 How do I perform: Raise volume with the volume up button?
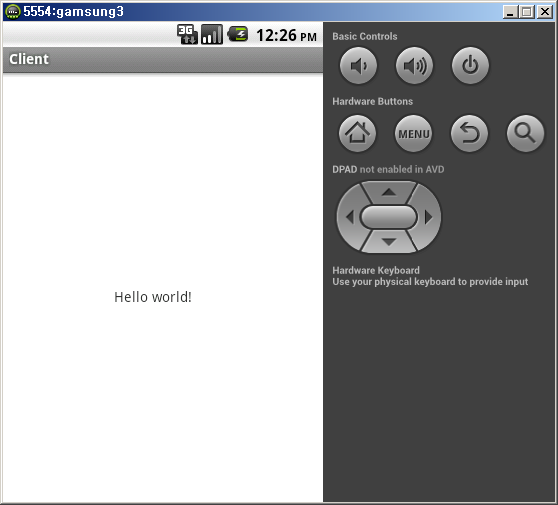point(414,65)
